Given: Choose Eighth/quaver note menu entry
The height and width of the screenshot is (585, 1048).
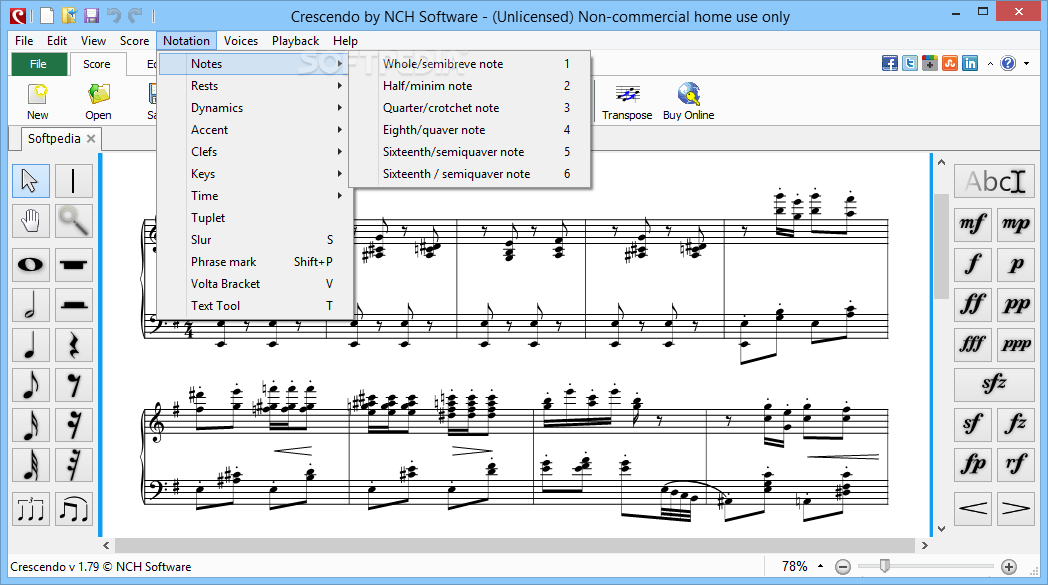Looking at the screenshot, I should click(471, 130).
